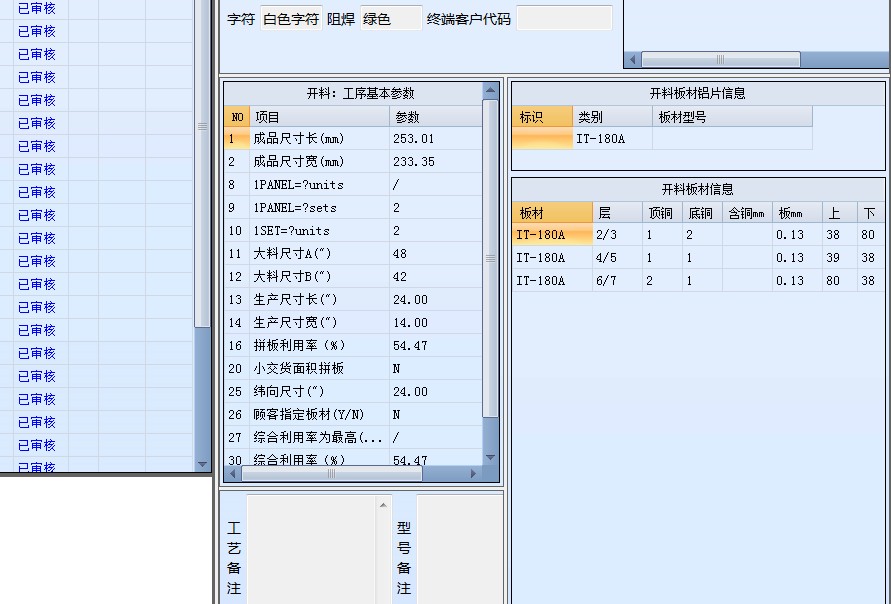Image resolution: width=891 pixels, height=604 pixels.
Task: Click the value 253.01 in the parameters table
Action: (413, 139)
